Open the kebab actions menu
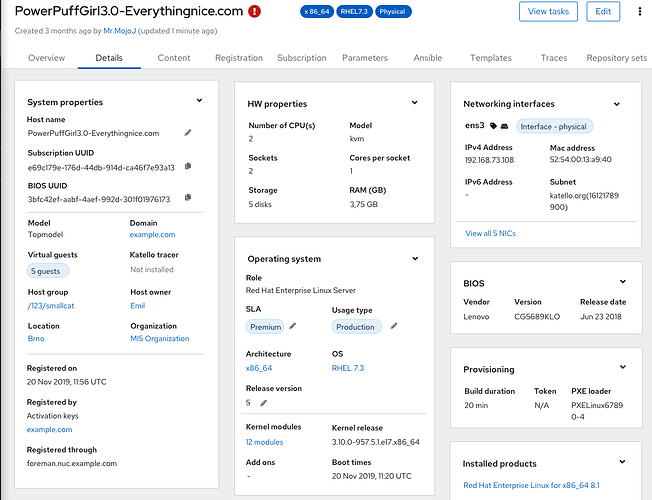This screenshot has width=652, height=500. [640, 12]
